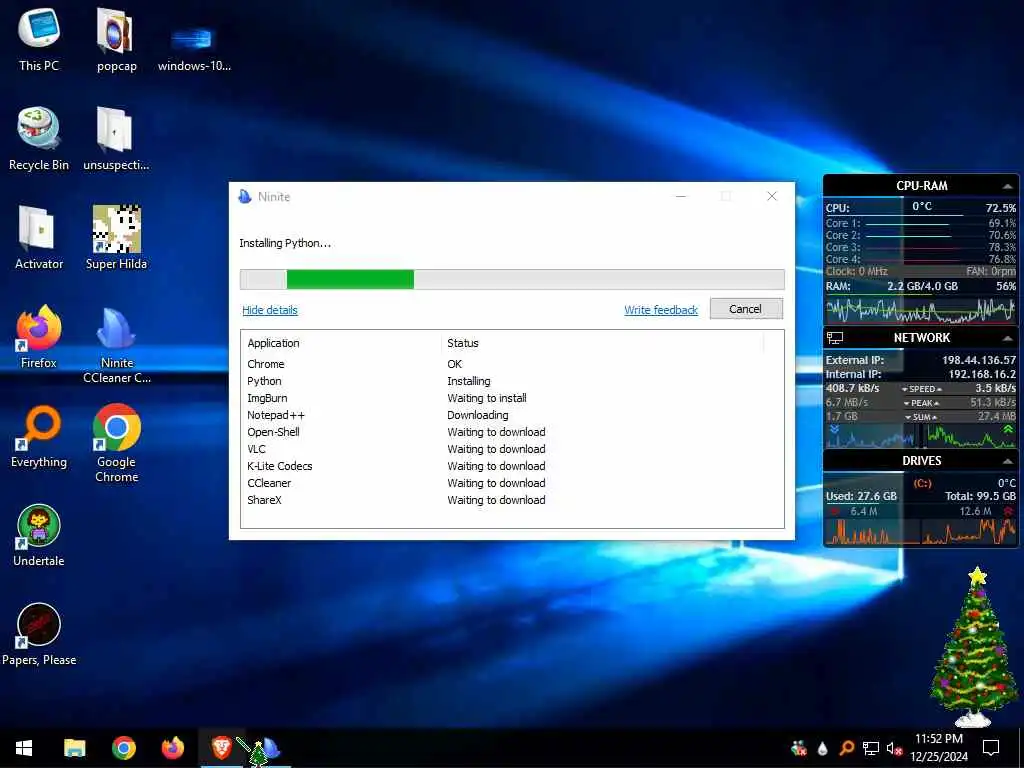This screenshot has width=1024, height=768.
Task: Click the Ninite title bar icon
Action: coord(246,197)
